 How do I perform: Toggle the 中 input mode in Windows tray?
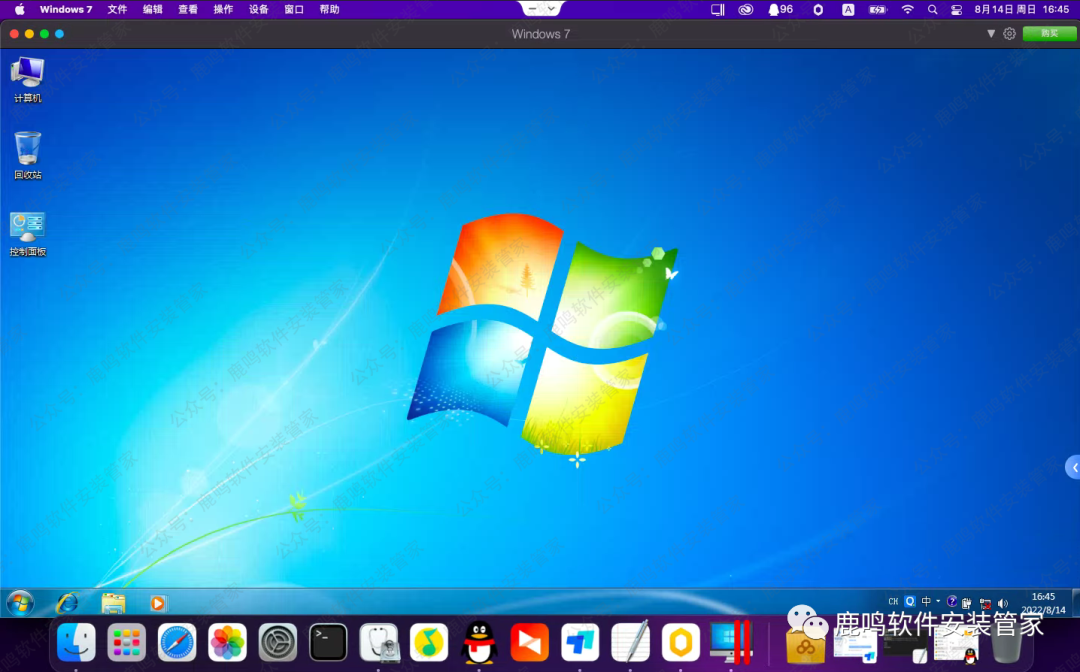tap(926, 602)
